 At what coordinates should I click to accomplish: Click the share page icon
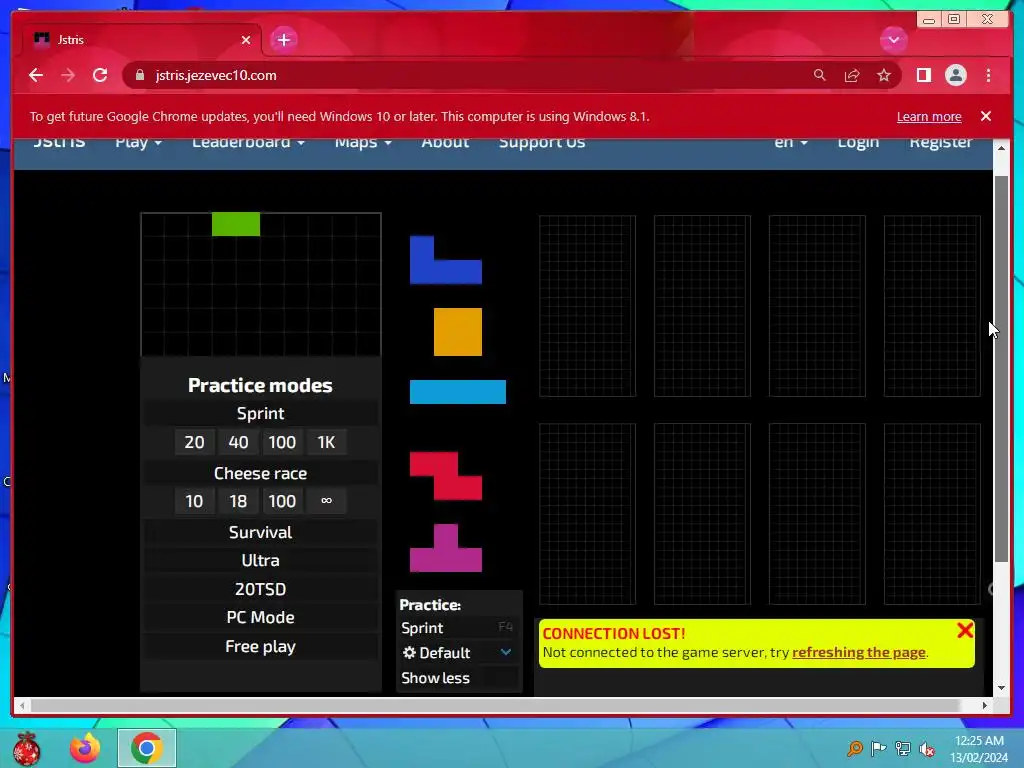[852, 75]
